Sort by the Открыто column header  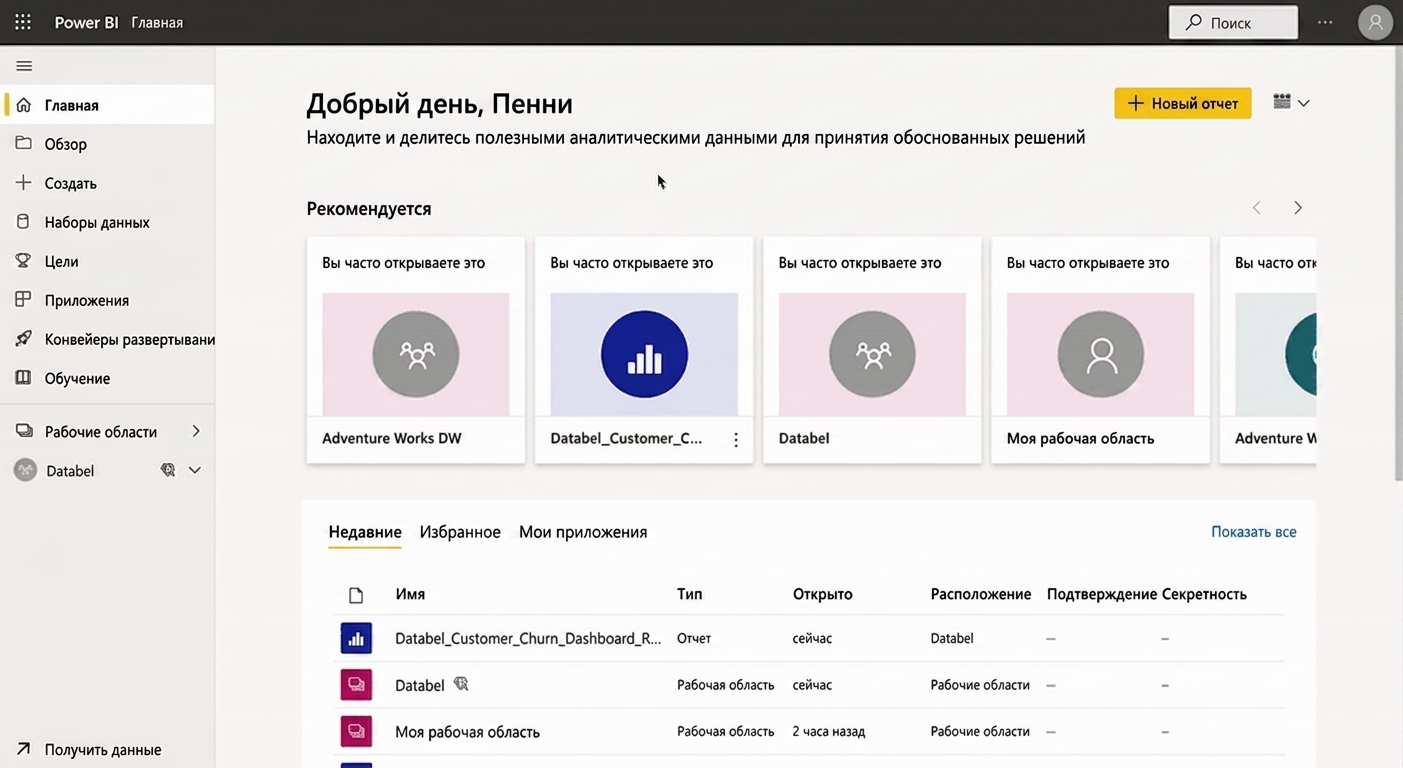(822, 594)
